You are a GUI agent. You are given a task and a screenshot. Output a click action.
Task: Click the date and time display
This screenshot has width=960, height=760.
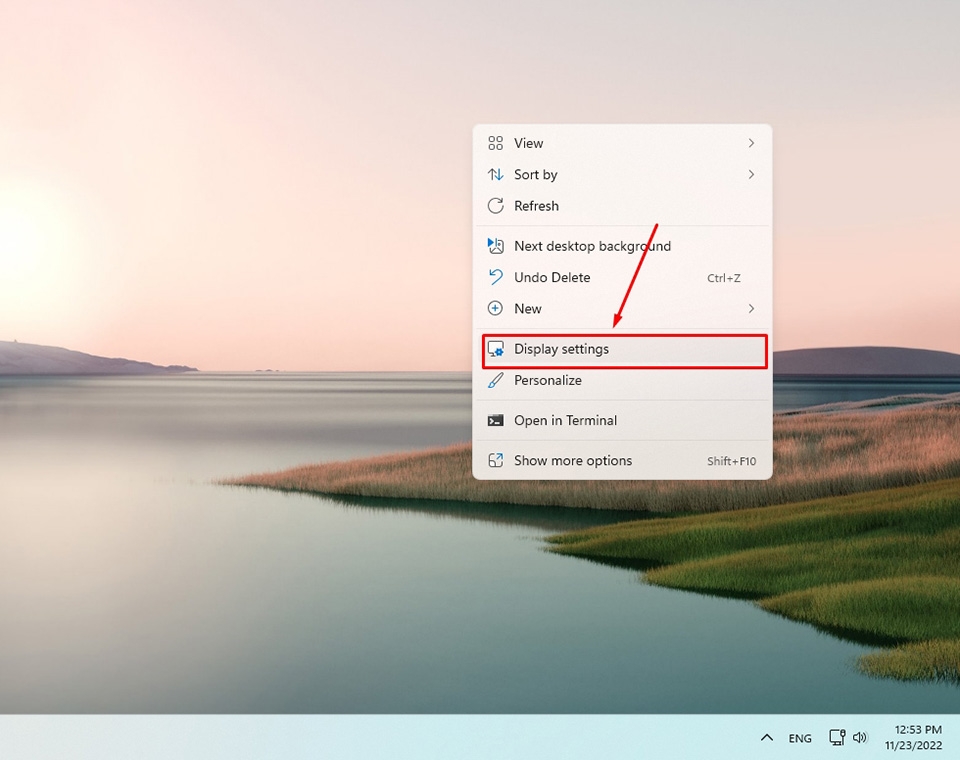[x=914, y=737]
